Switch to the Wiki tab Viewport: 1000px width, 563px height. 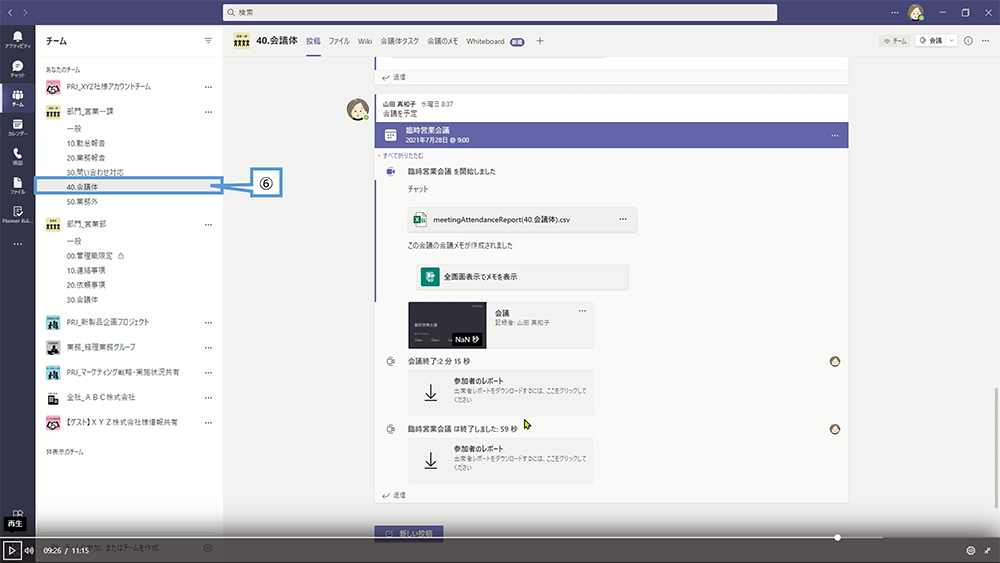(365, 41)
